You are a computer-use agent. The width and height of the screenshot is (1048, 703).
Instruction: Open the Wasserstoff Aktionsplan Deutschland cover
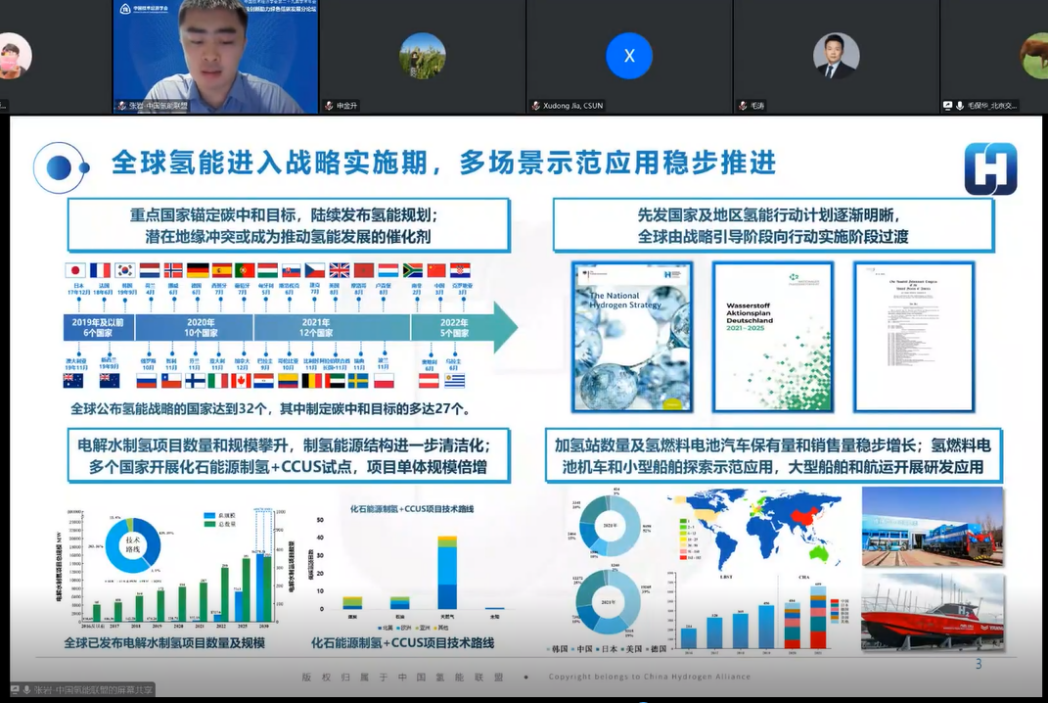(773, 336)
